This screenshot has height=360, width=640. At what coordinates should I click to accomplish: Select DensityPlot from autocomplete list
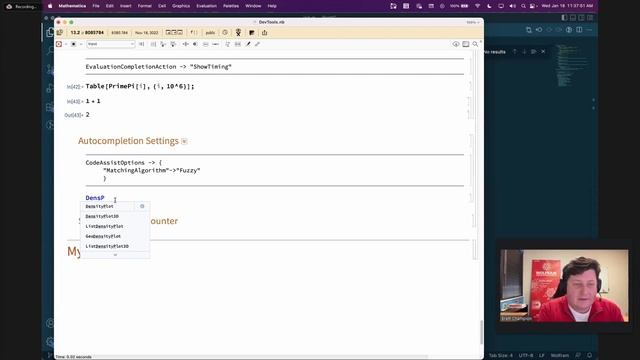[x=100, y=207]
